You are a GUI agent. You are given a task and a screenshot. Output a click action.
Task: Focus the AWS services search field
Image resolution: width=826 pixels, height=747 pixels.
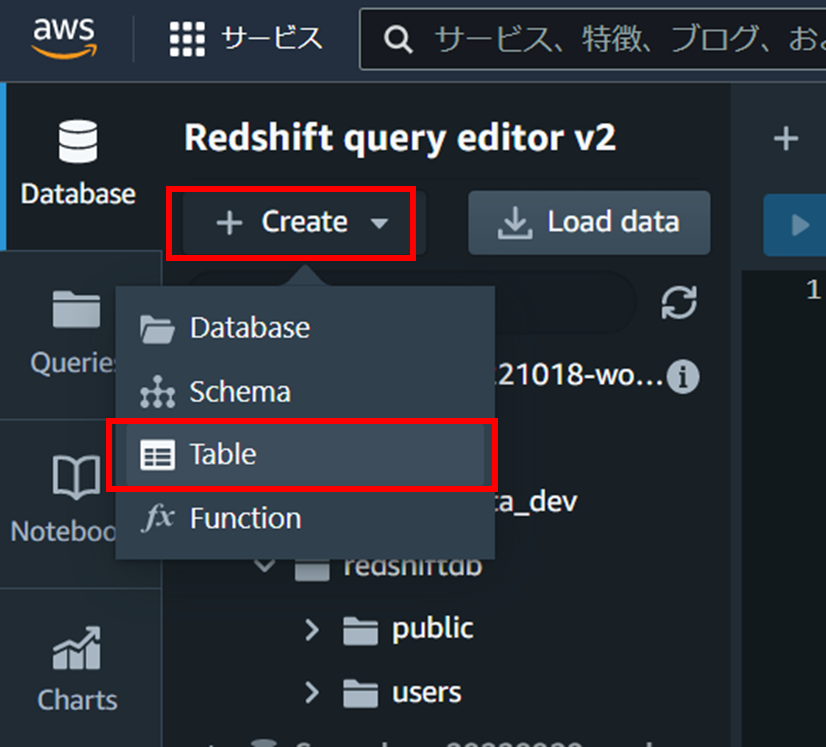click(x=593, y=39)
